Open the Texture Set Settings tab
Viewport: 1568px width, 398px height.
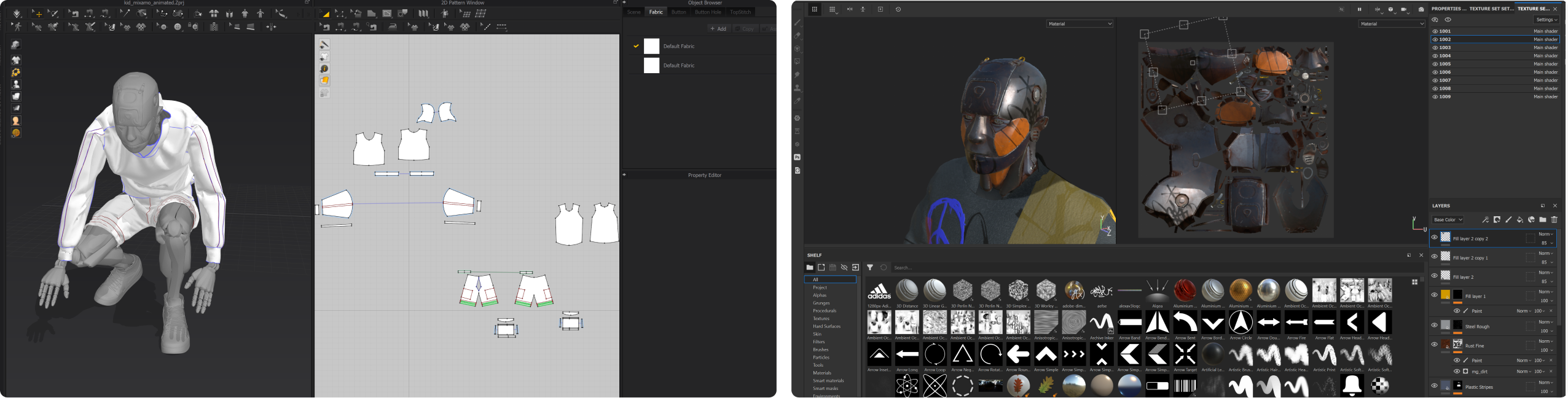click(1491, 9)
